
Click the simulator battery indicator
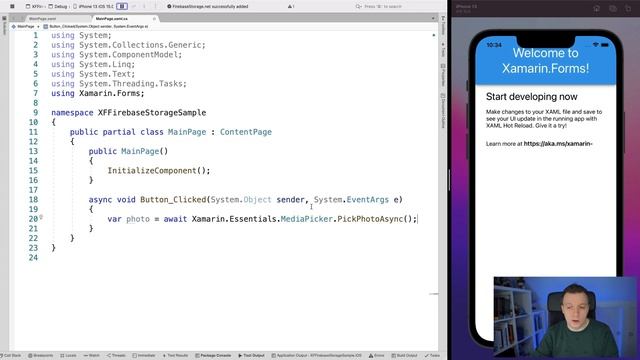(x=605, y=44)
